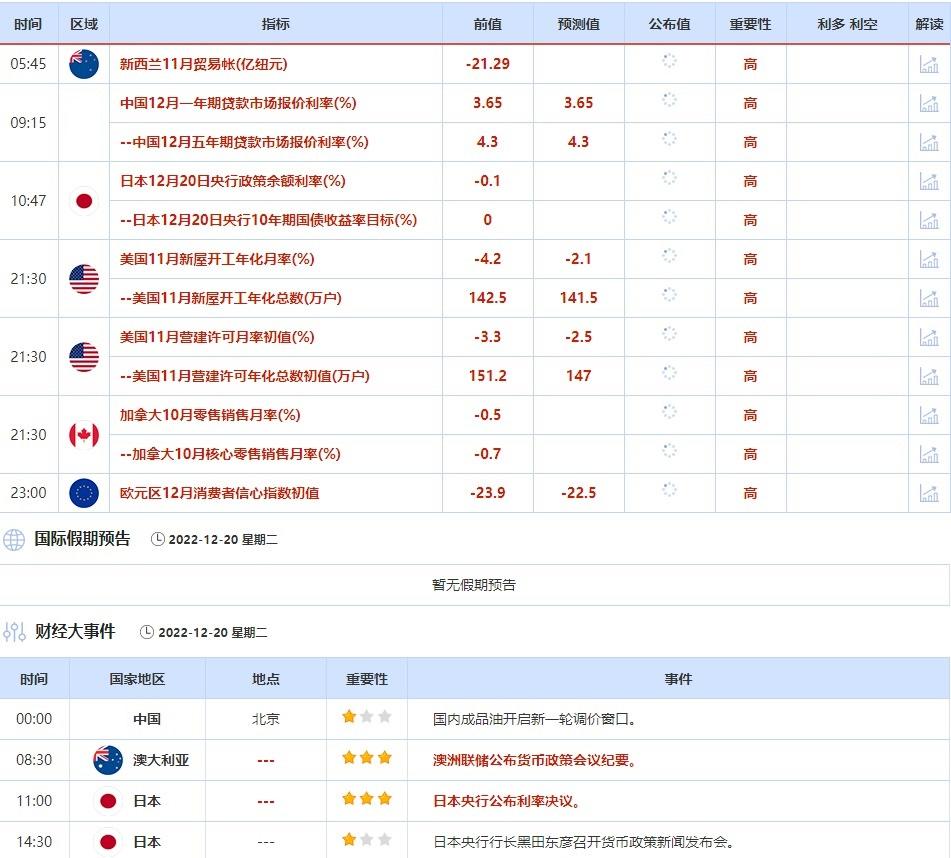The width and height of the screenshot is (951, 858).
Task: Open chart icon for New Zealand trade balance row
Action: [x=929, y=65]
